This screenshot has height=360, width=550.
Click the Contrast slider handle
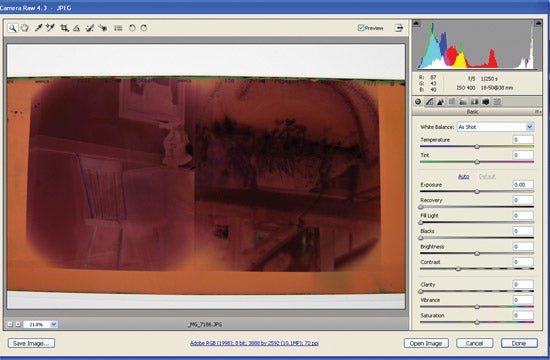[x=458, y=269]
